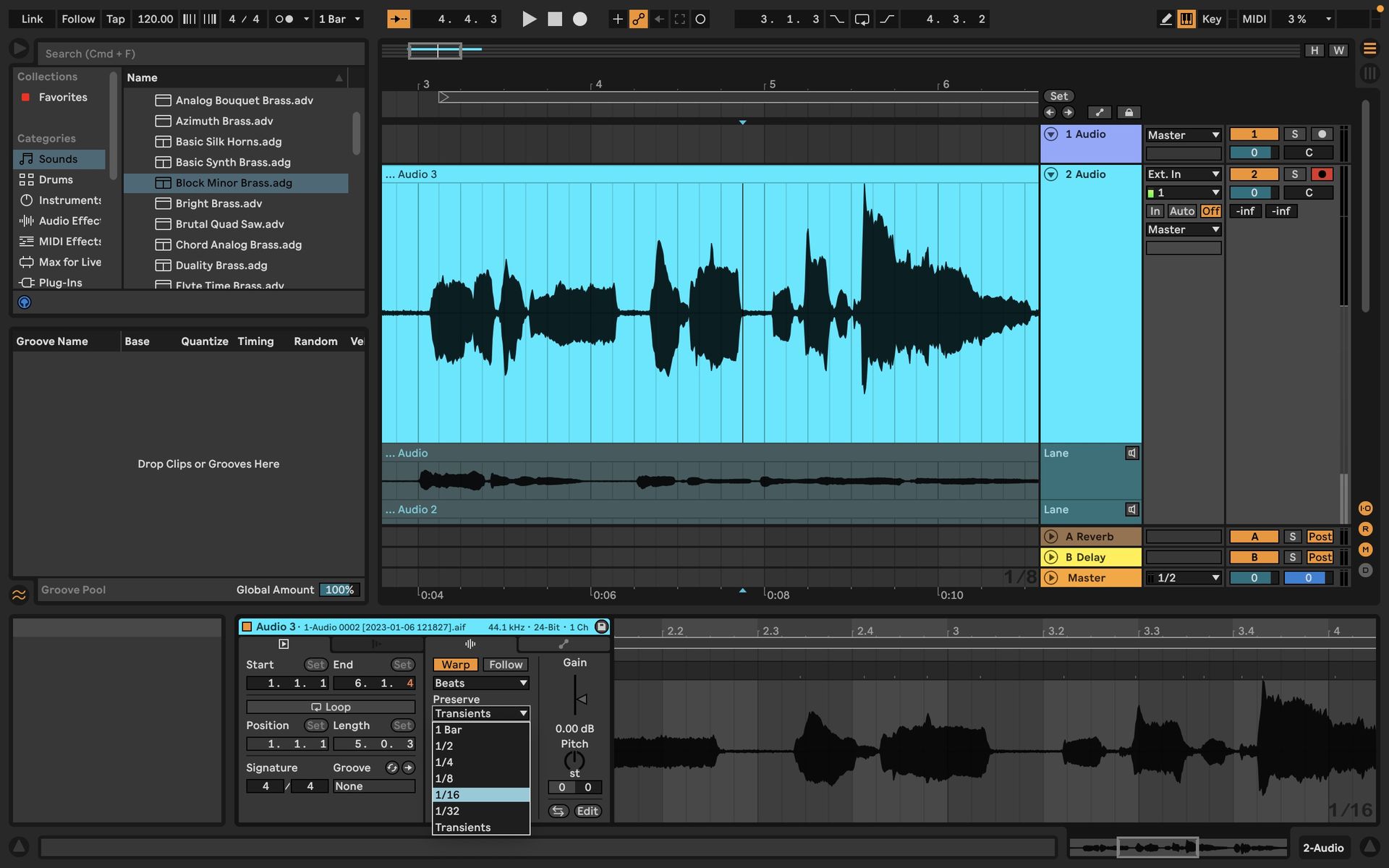Open the Beats warp mode dropdown
This screenshot has height=868, width=1389.
480,683
